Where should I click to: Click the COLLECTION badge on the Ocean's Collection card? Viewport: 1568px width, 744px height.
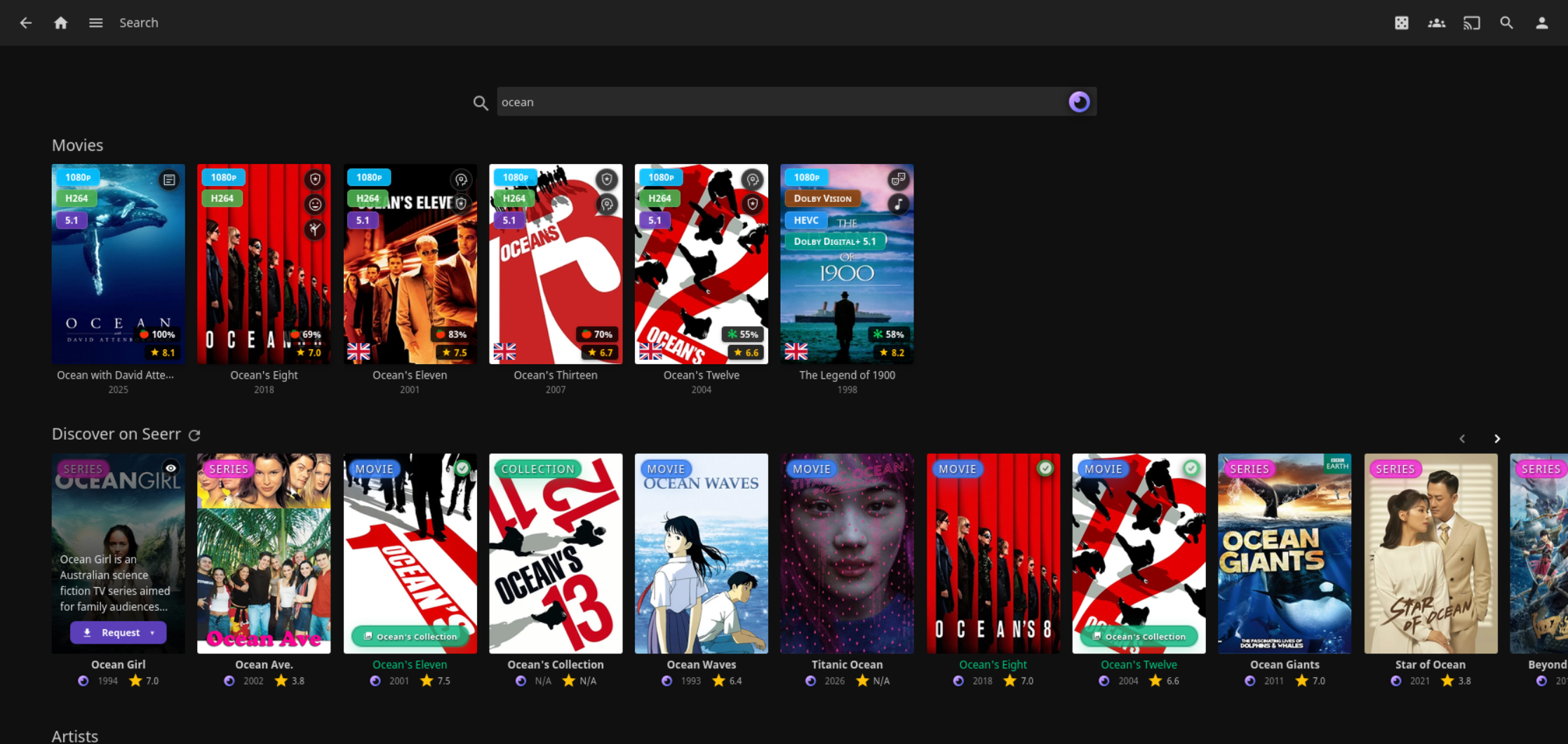(537, 468)
